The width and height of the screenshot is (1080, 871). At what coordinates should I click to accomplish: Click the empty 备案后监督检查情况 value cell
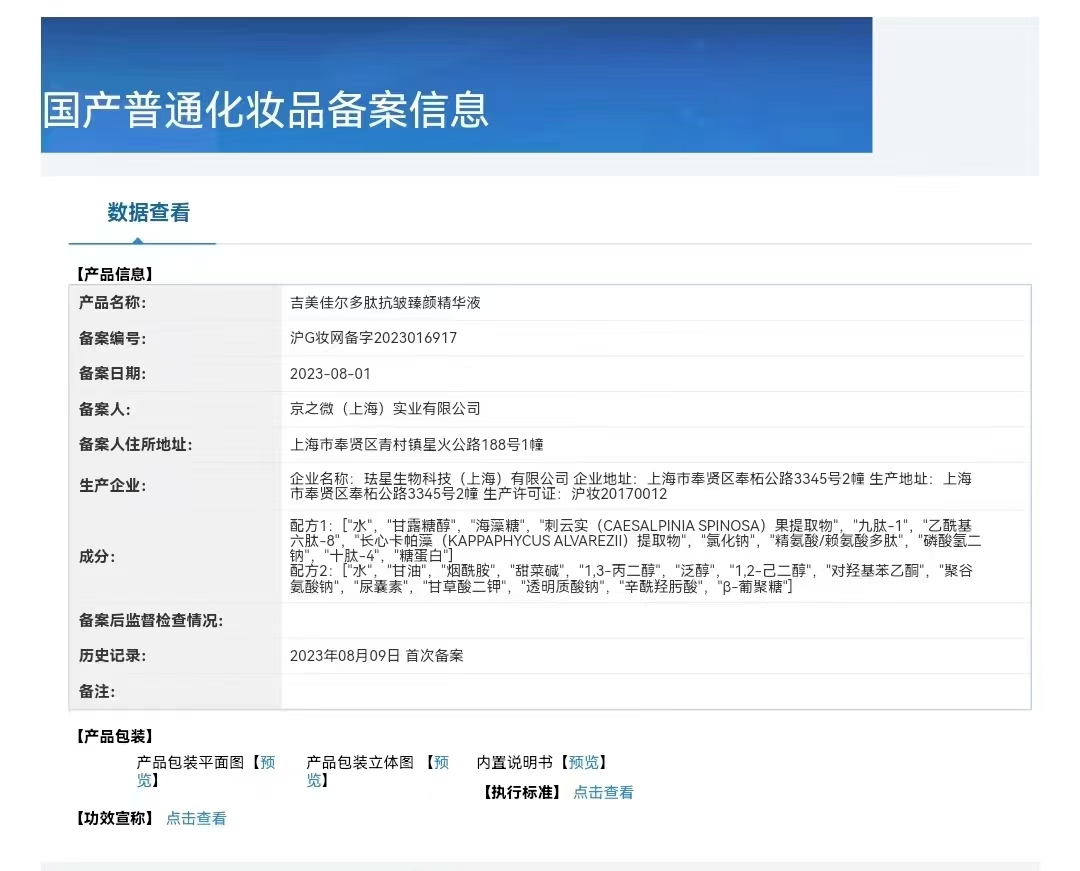click(x=652, y=621)
